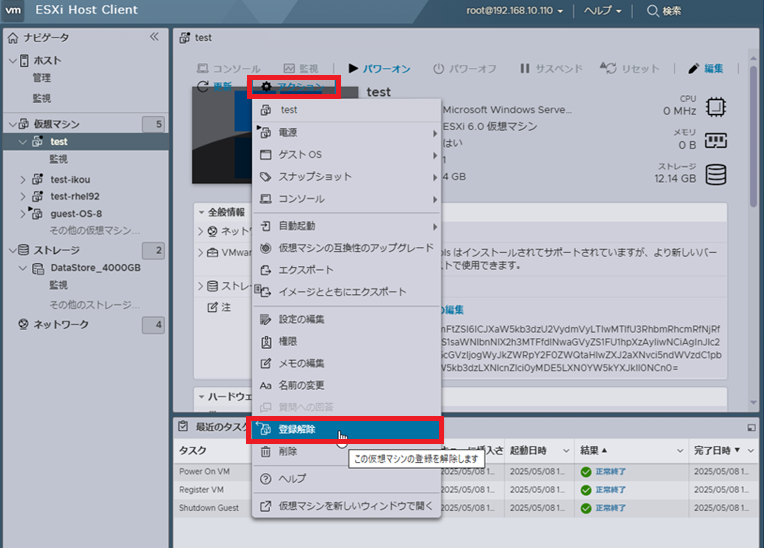Image resolution: width=764 pixels, height=548 pixels.
Task: Collapse the DataStore_4000GB tree node
Action: (22, 268)
